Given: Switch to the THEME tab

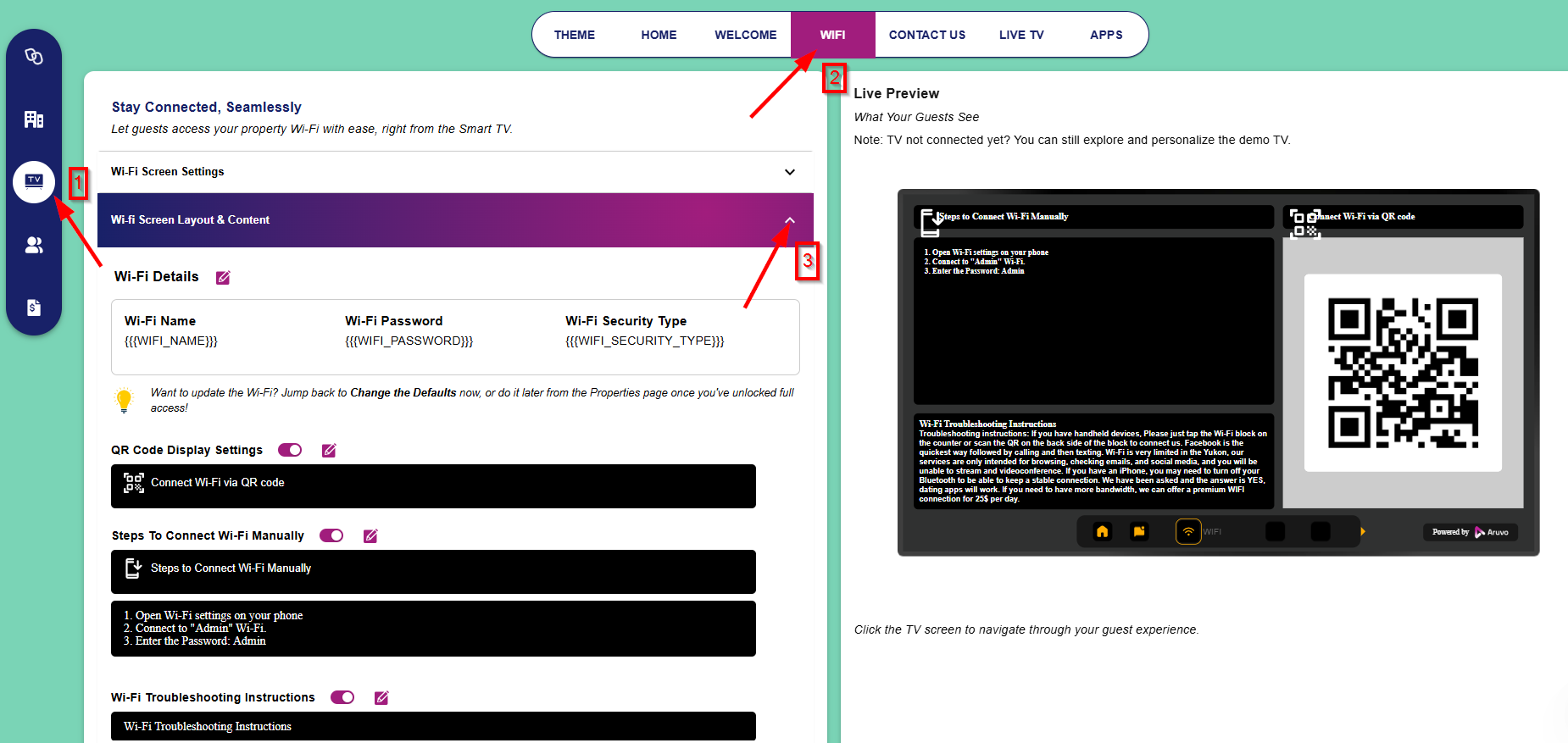Looking at the screenshot, I should [575, 35].
